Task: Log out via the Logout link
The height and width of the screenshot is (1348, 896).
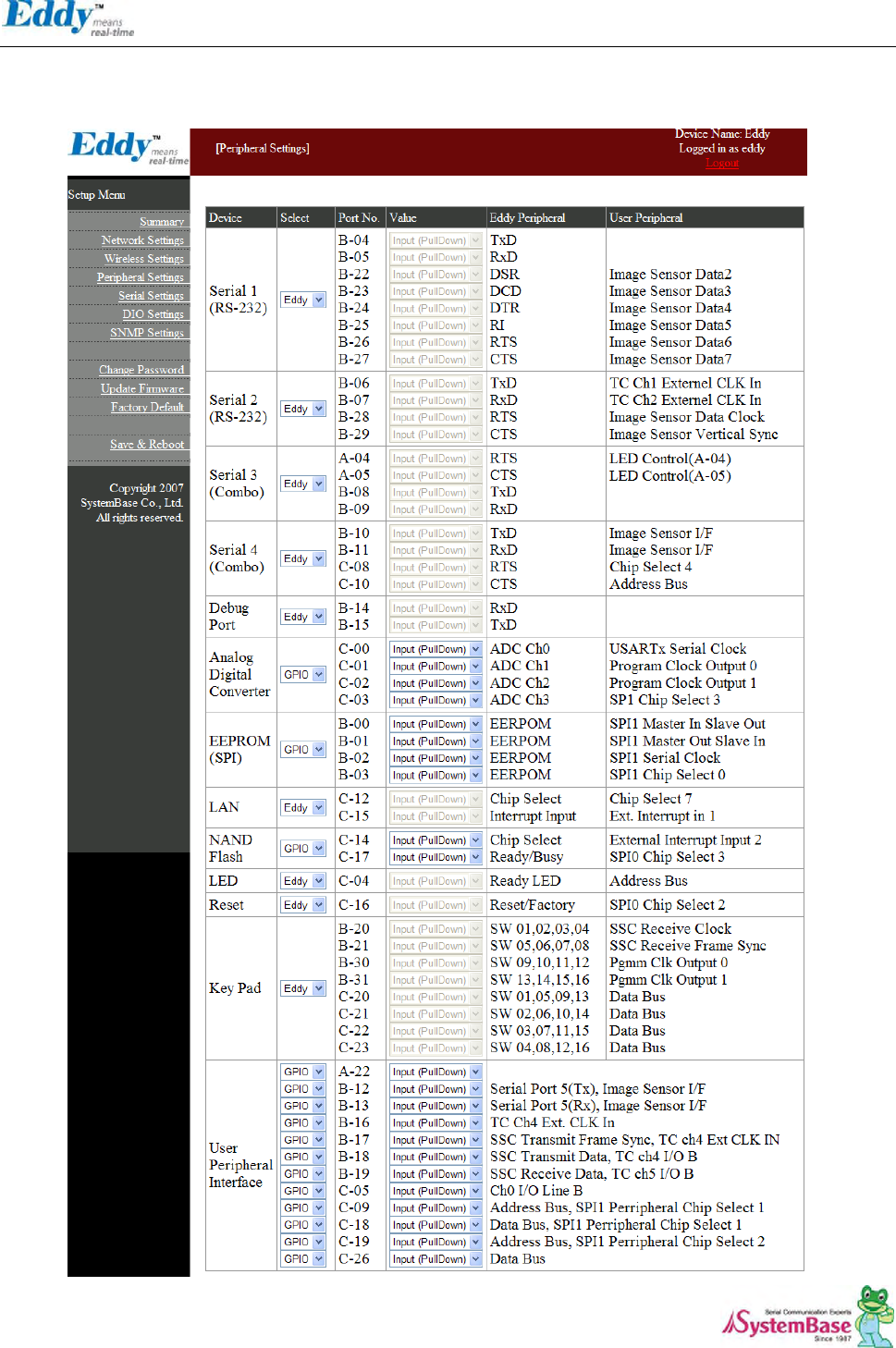Action: pyautogui.click(x=722, y=163)
